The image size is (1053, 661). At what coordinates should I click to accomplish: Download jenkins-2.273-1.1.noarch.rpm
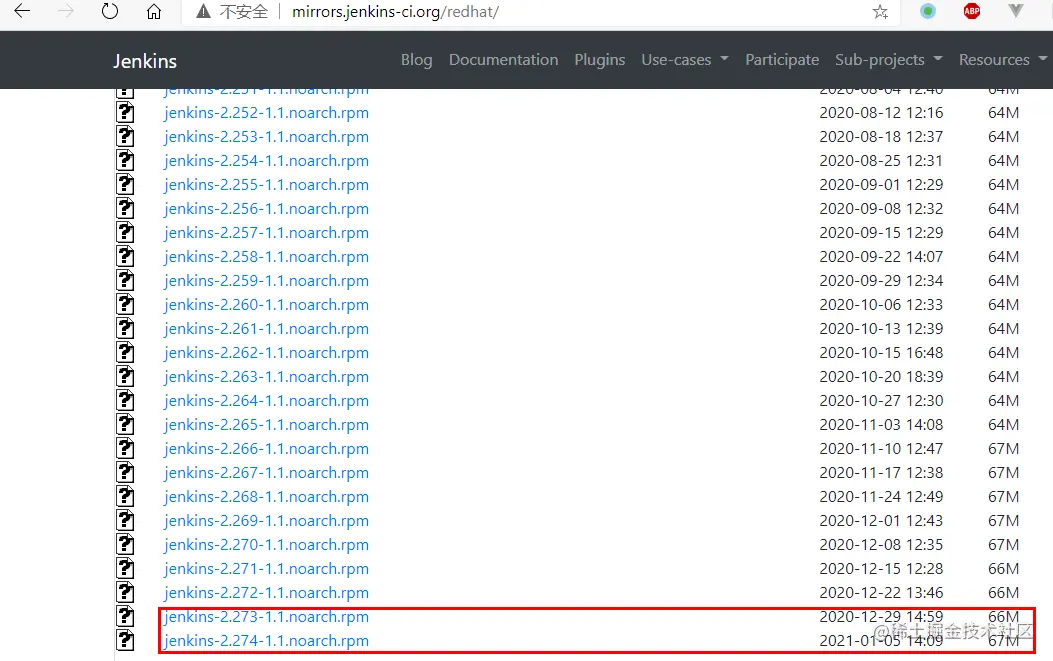point(267,617)
